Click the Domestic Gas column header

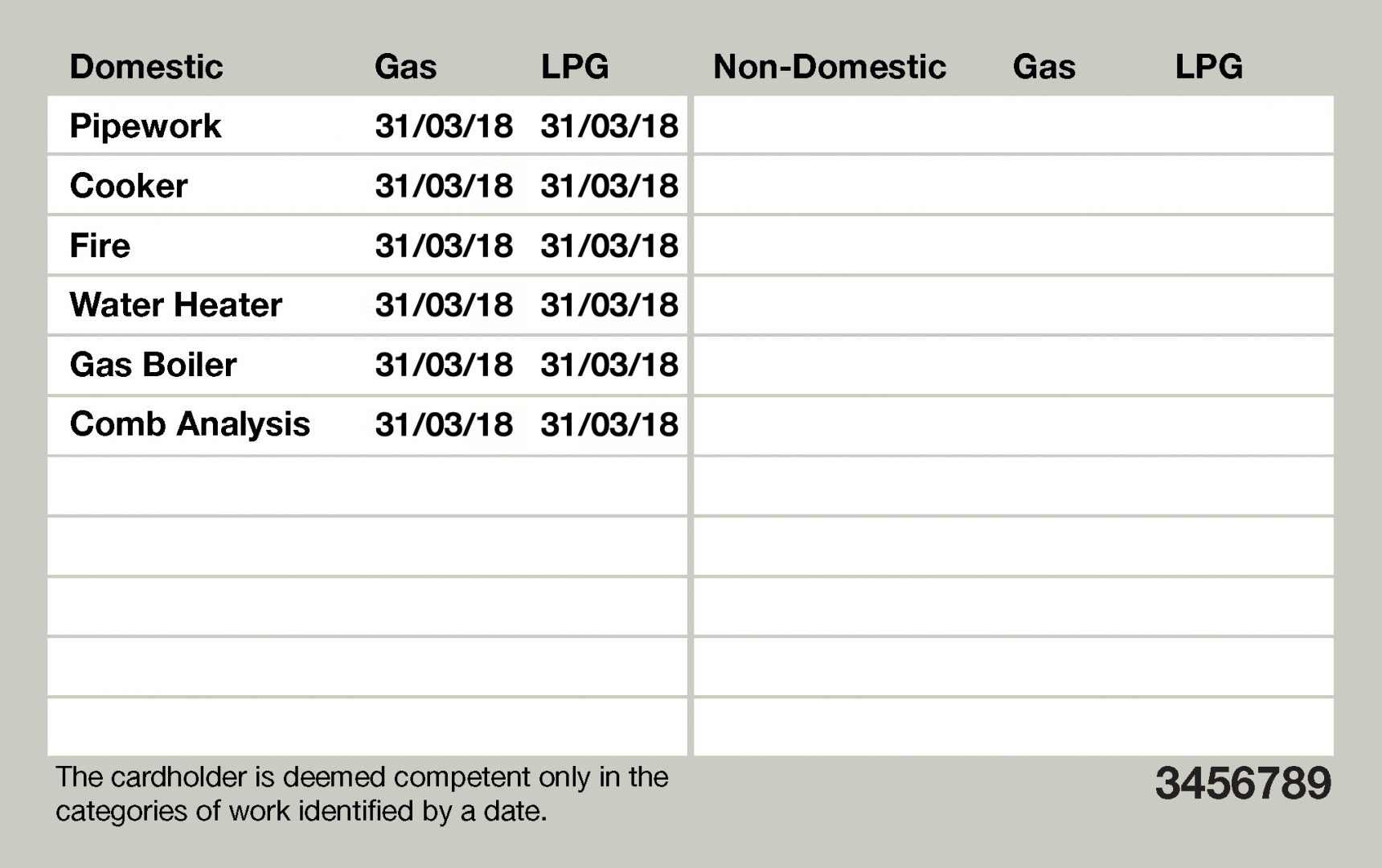click(405, 67)
